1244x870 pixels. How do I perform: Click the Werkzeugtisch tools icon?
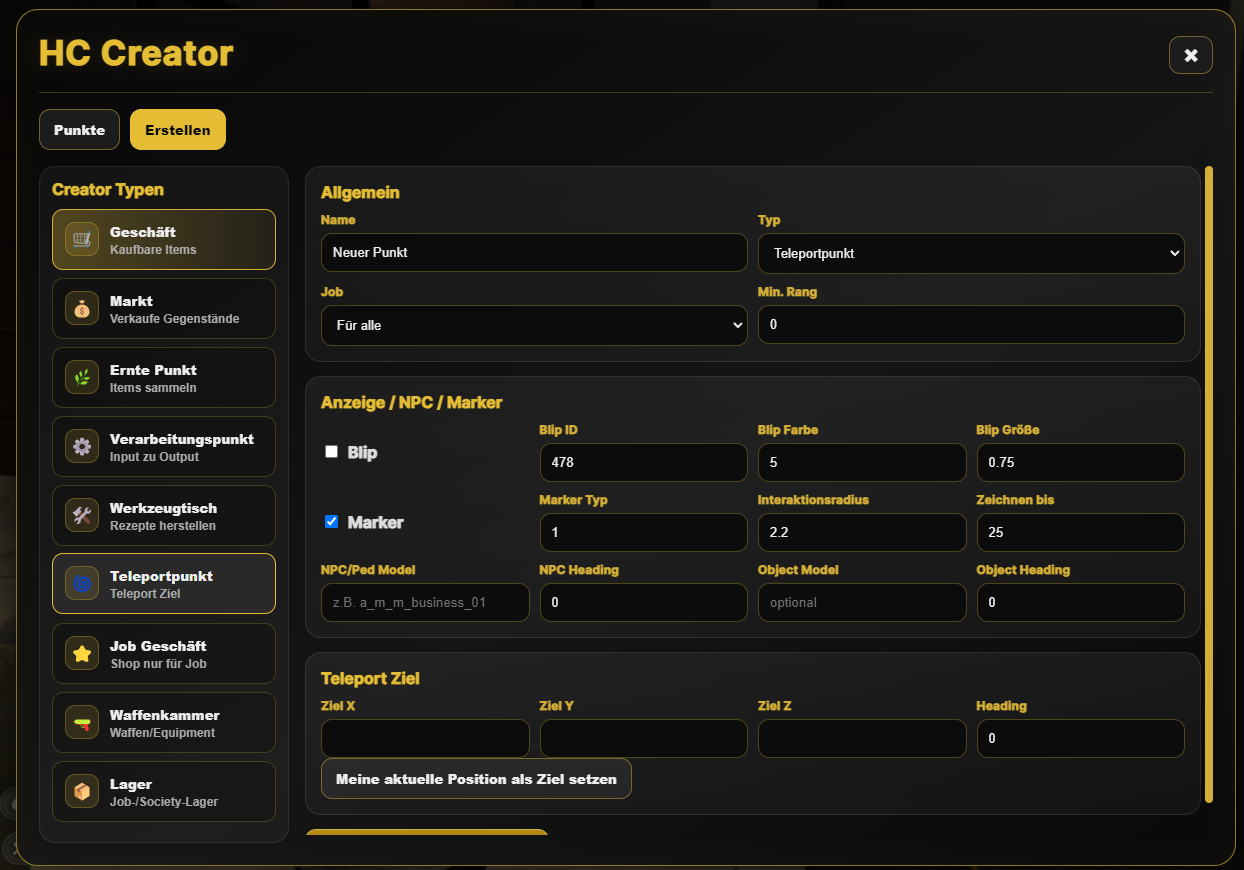(x=82, y=515)
